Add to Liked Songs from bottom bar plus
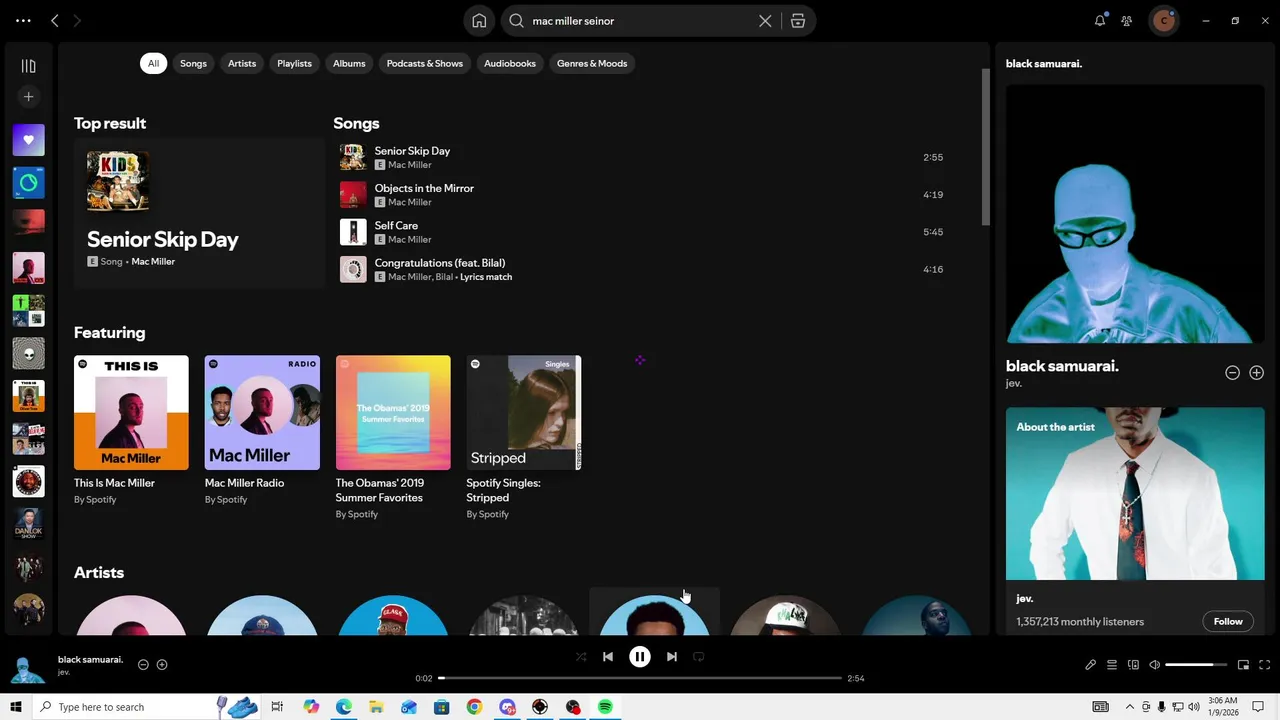This screenshot has height=720, width=1280. (162, 665)
